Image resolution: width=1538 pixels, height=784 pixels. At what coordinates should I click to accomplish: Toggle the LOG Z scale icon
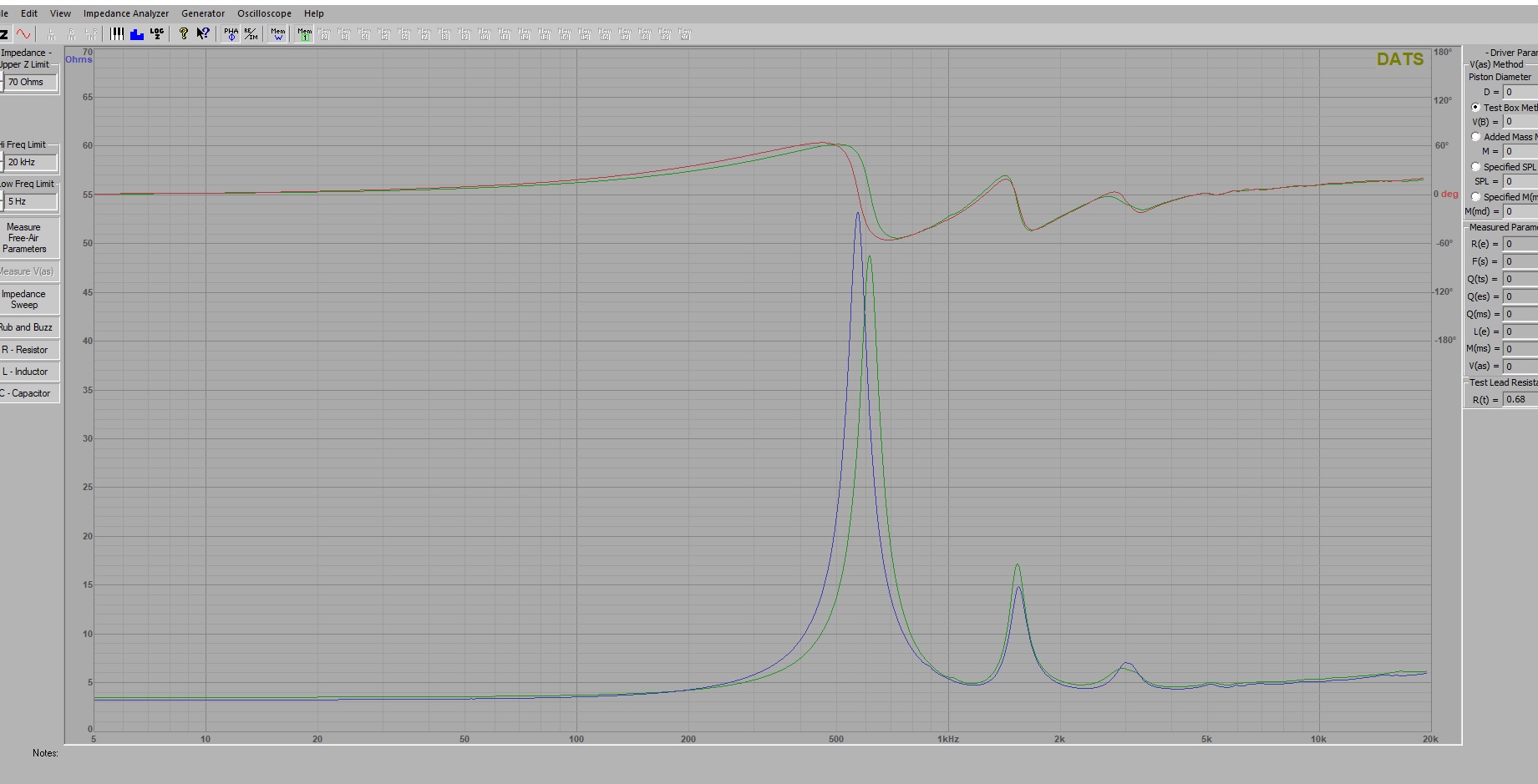click(157, 34)
